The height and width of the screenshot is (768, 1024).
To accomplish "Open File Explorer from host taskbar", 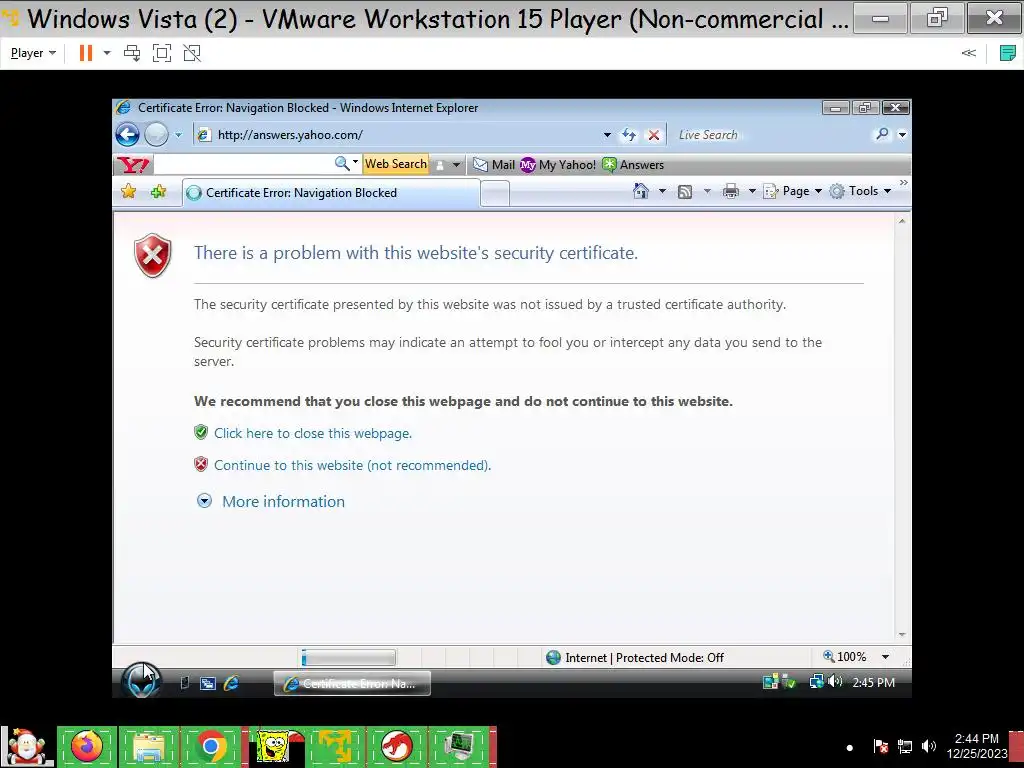I will click(149, 746).
